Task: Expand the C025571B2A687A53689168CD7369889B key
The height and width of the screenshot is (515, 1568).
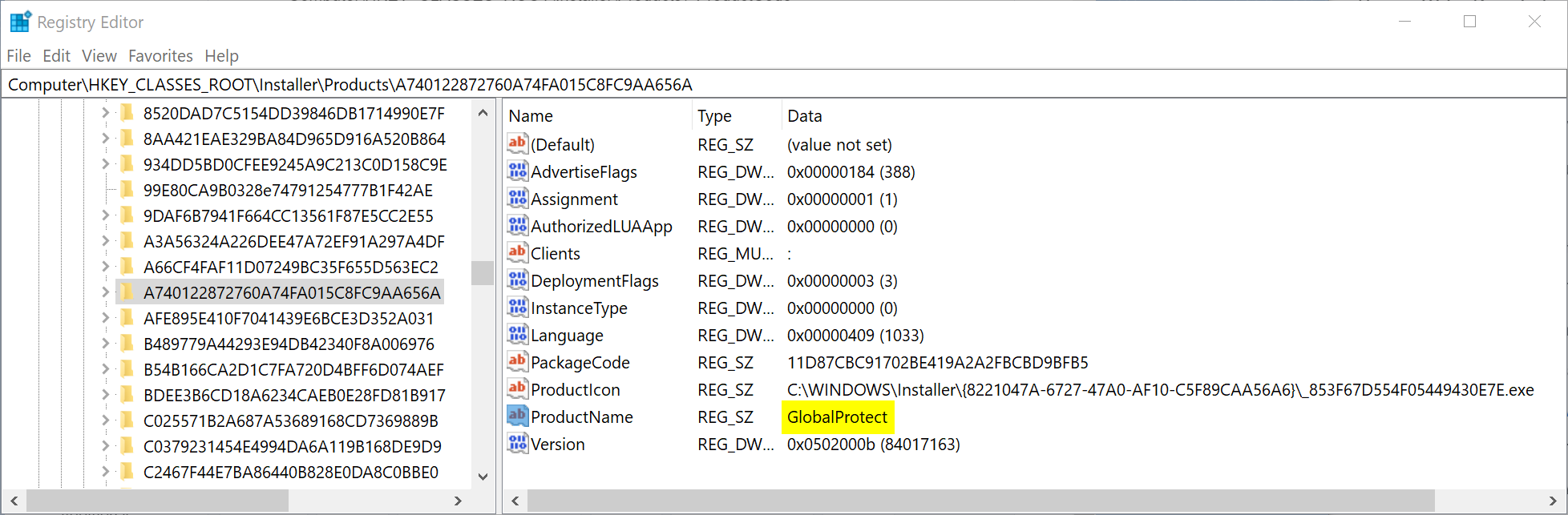Action: (x=106, y=420)
